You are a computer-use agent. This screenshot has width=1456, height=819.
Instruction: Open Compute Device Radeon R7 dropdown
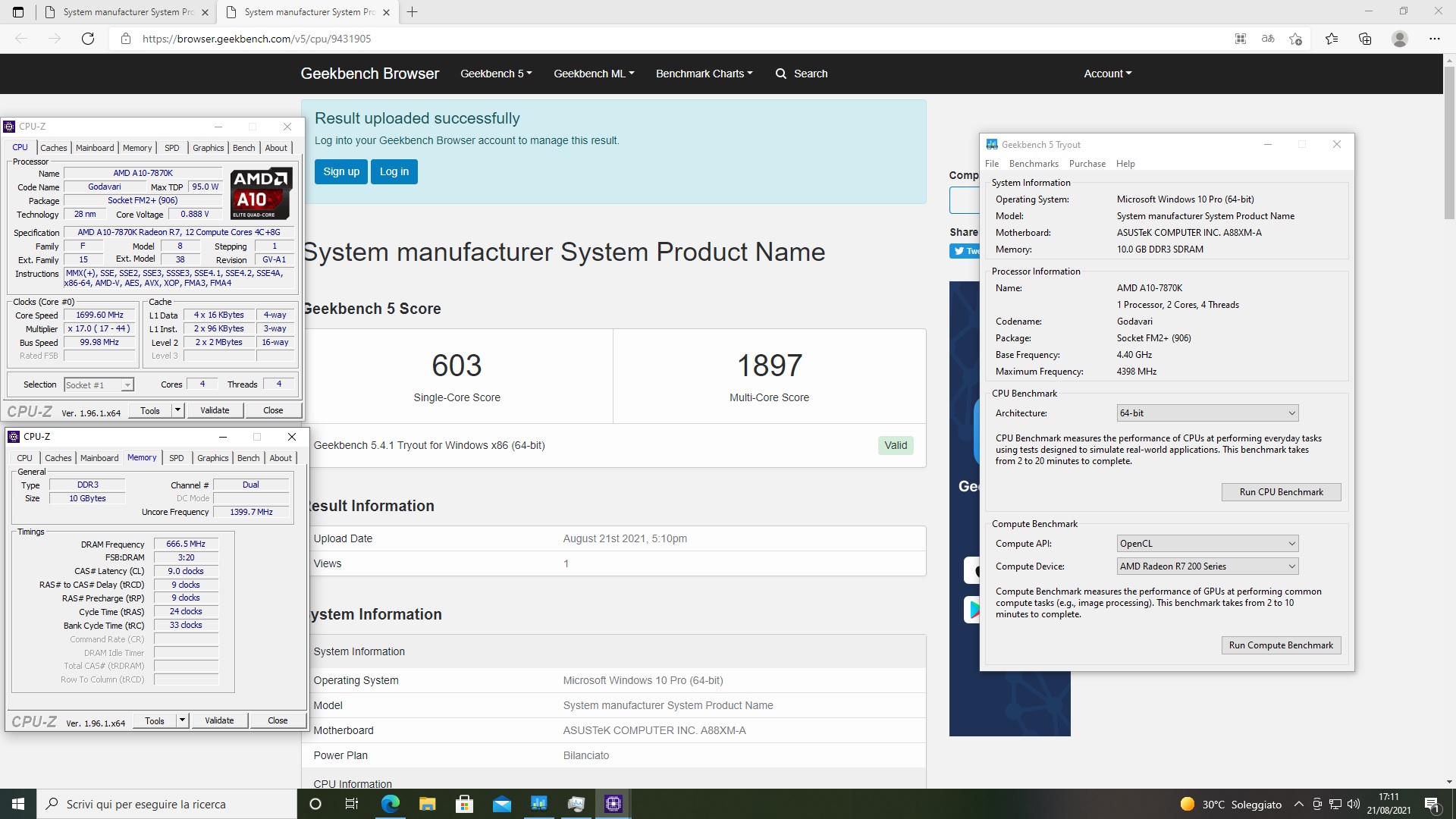tap(1207, 566)
